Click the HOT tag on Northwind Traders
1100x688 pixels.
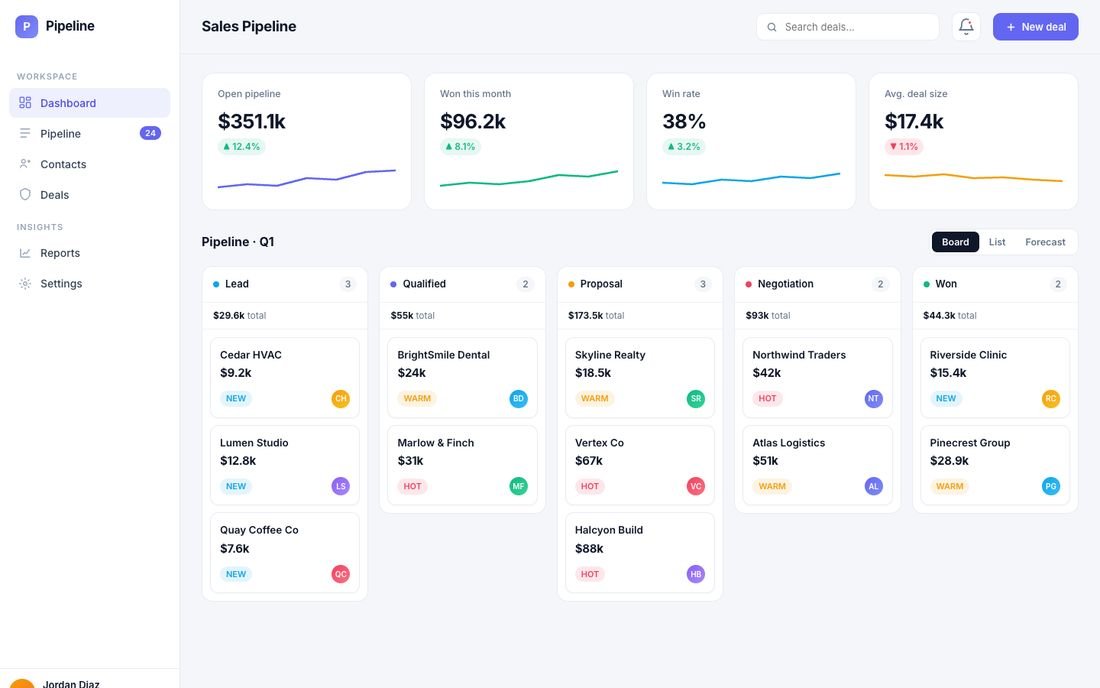coord(767,398)
